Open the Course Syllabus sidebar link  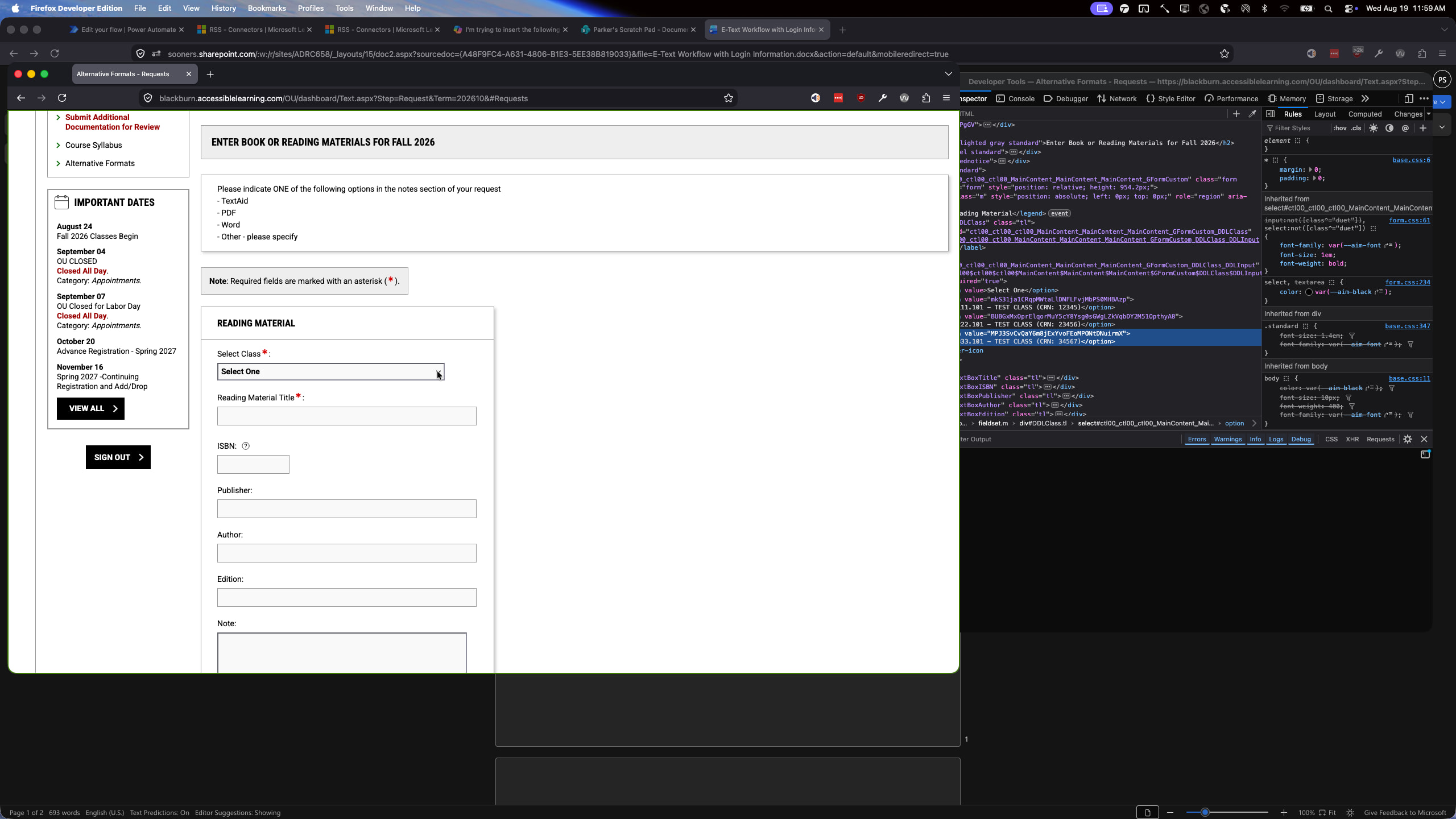pyautogui.click(x=93, y=145)
